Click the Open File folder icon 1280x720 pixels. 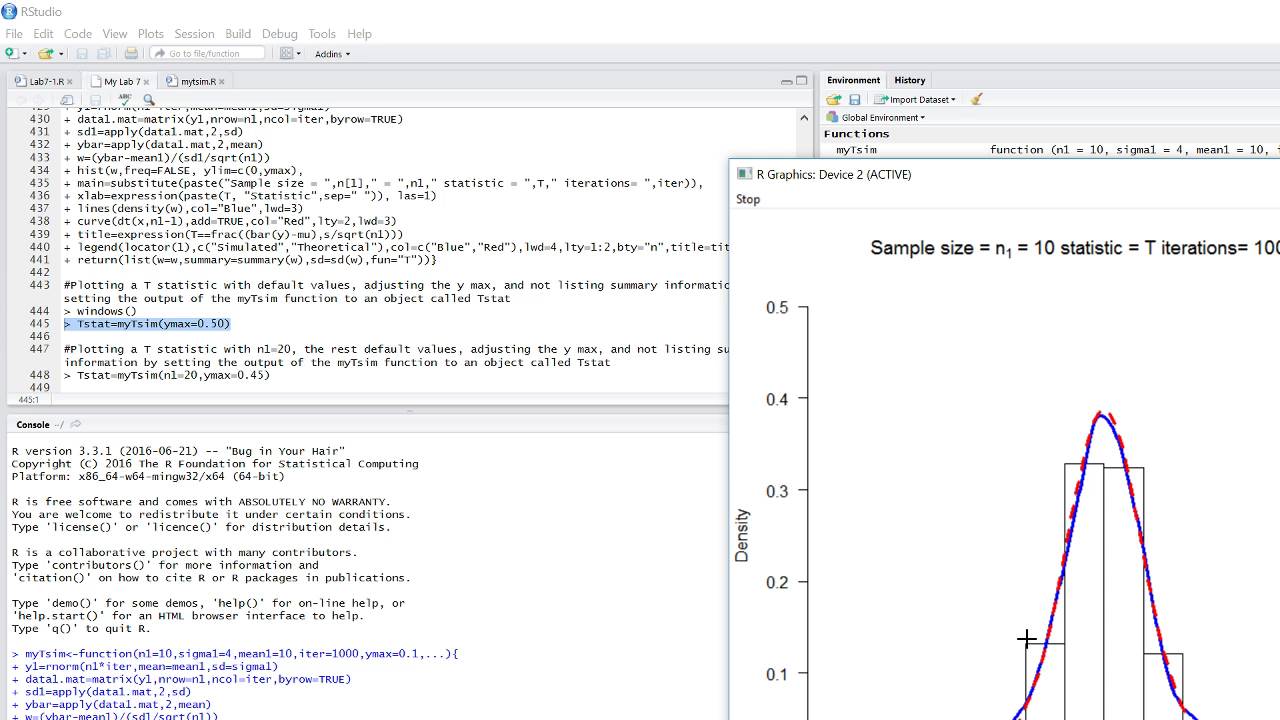45,53
